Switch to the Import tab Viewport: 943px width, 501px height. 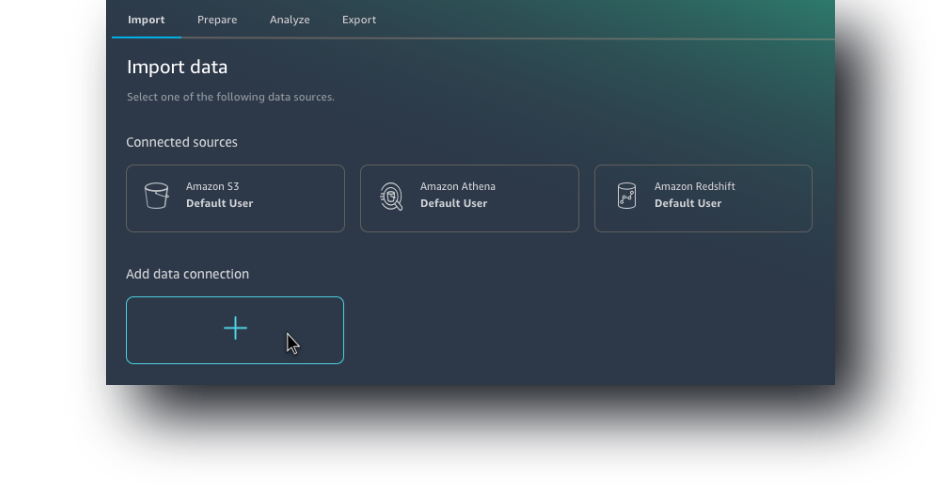tap(146, 20)
